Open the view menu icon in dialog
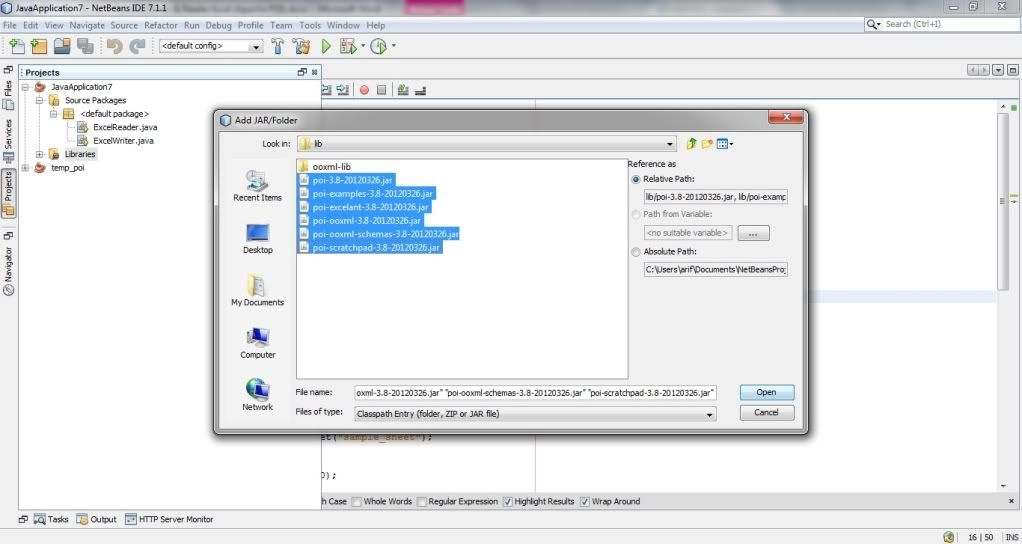1022x544 pixels. coord(725,144)
